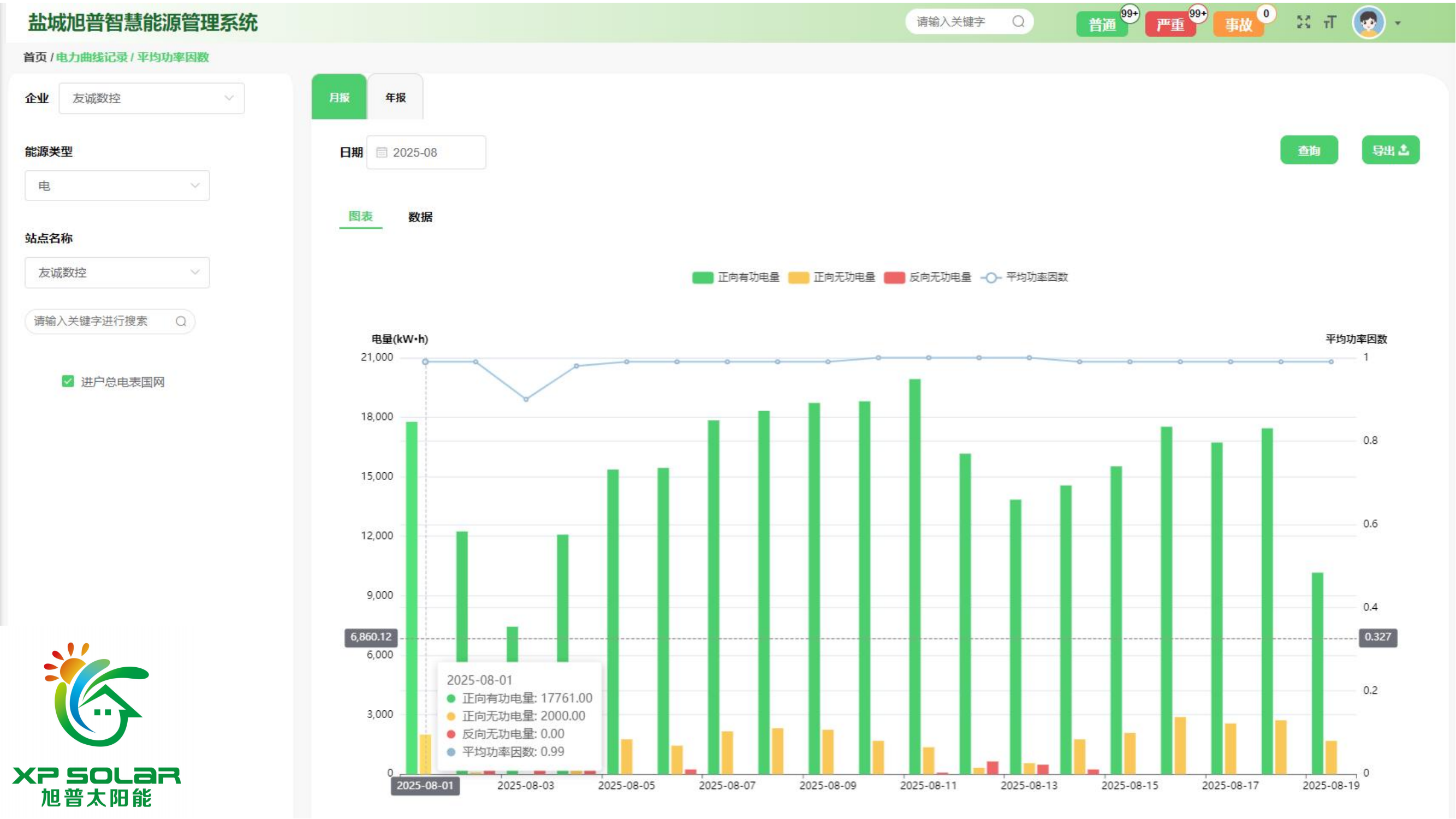Uncheck the 进户总电表国网 checkbox
1456x819 pixels.
pos(68,382)
